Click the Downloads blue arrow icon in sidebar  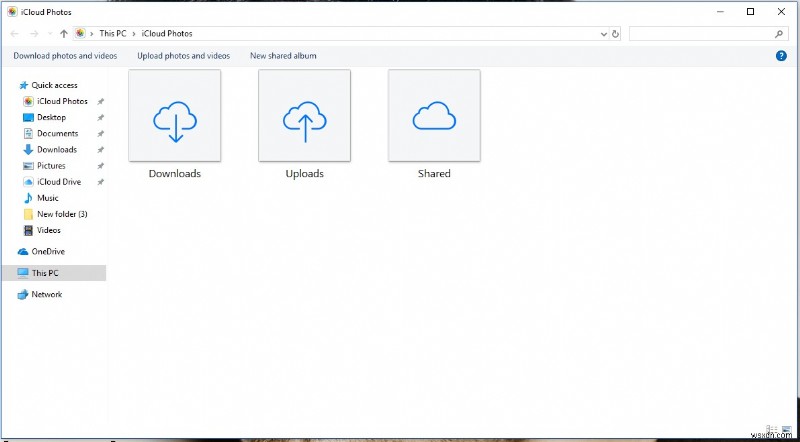(x=29, y=150)
